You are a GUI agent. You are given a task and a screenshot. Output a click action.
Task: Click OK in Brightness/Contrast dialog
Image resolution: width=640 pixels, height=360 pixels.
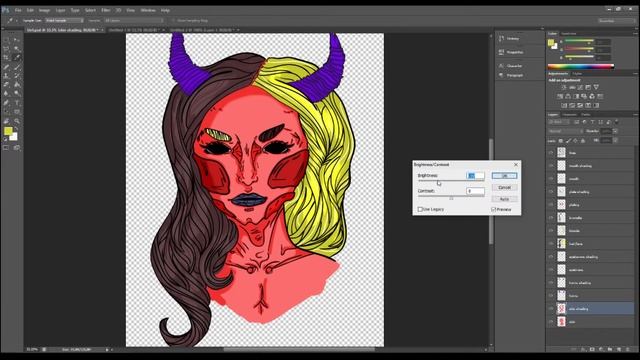point(504,176)
